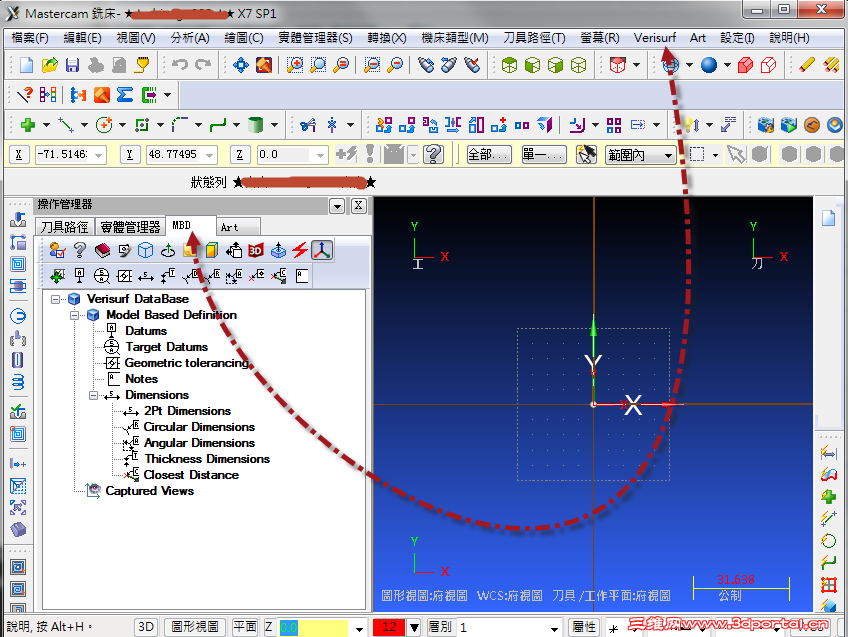Open the Operations Manager panel dropdown arrow
Screen dimensions: 848x637
[337, 205]
